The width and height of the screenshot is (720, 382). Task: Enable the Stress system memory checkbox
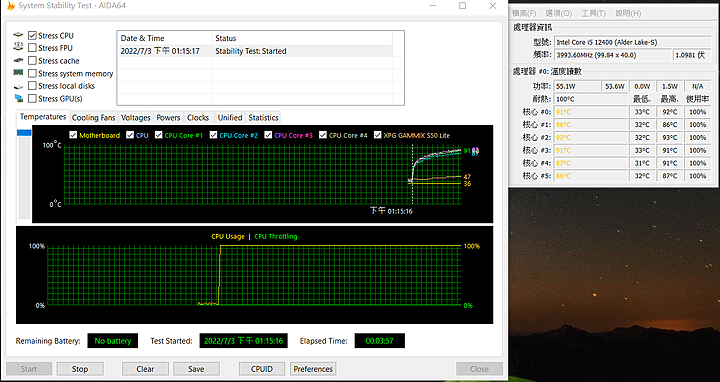[x=32, y=73]
